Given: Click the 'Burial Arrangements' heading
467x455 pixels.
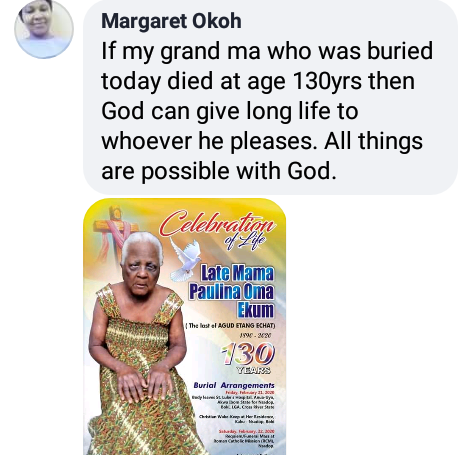Looking at the screenshot, I should 234,385.
